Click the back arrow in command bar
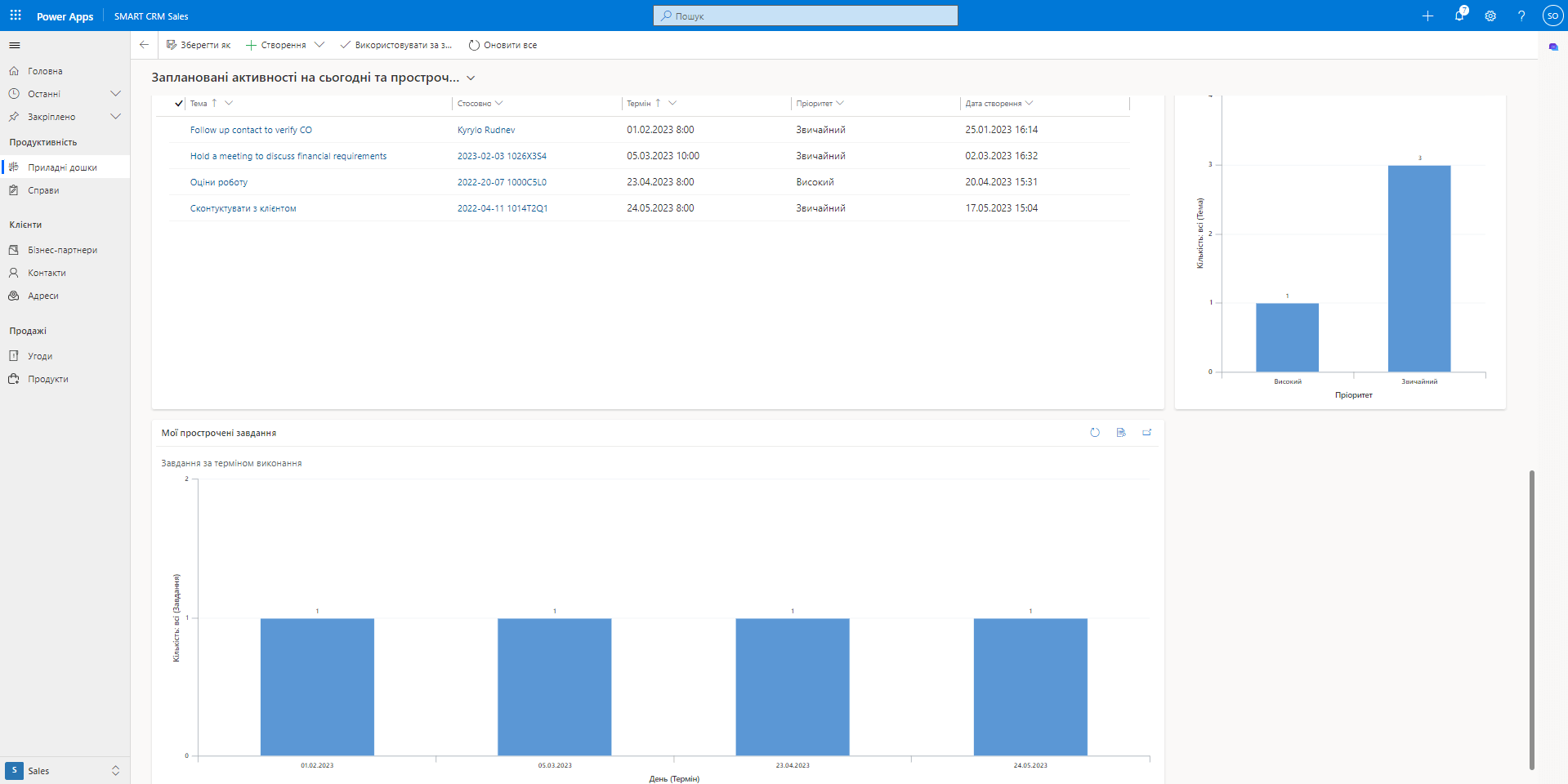Image resolution: width=1568 pixels, height=784 pixels. tap(145, 45)
